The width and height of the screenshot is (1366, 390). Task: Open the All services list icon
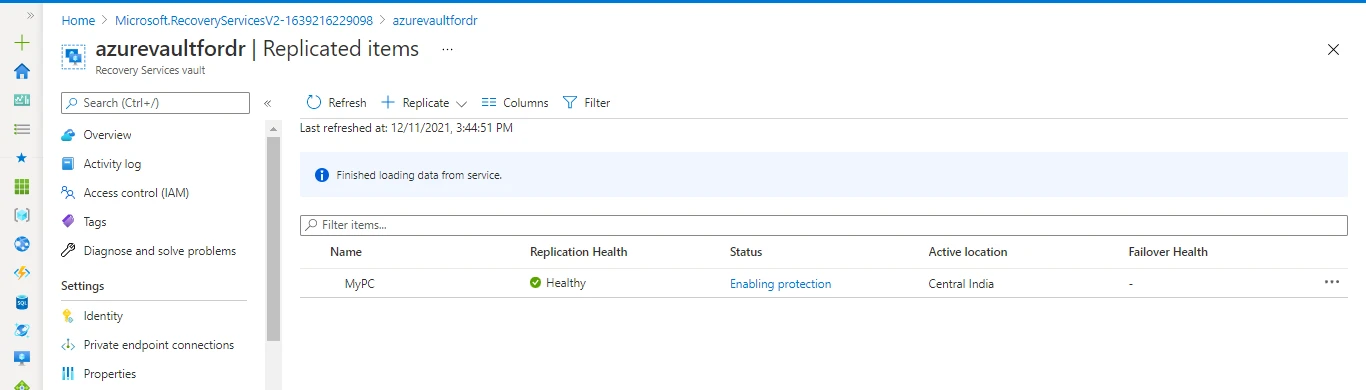click(x=22, y=129)
